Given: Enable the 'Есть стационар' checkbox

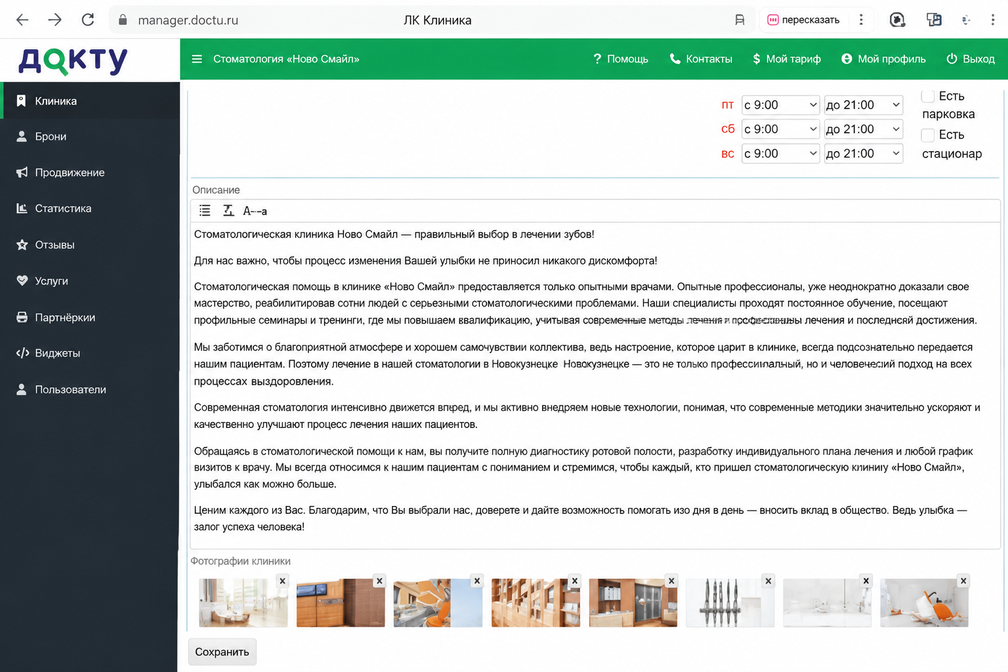Looking at the screenshot, I should 928,135.
